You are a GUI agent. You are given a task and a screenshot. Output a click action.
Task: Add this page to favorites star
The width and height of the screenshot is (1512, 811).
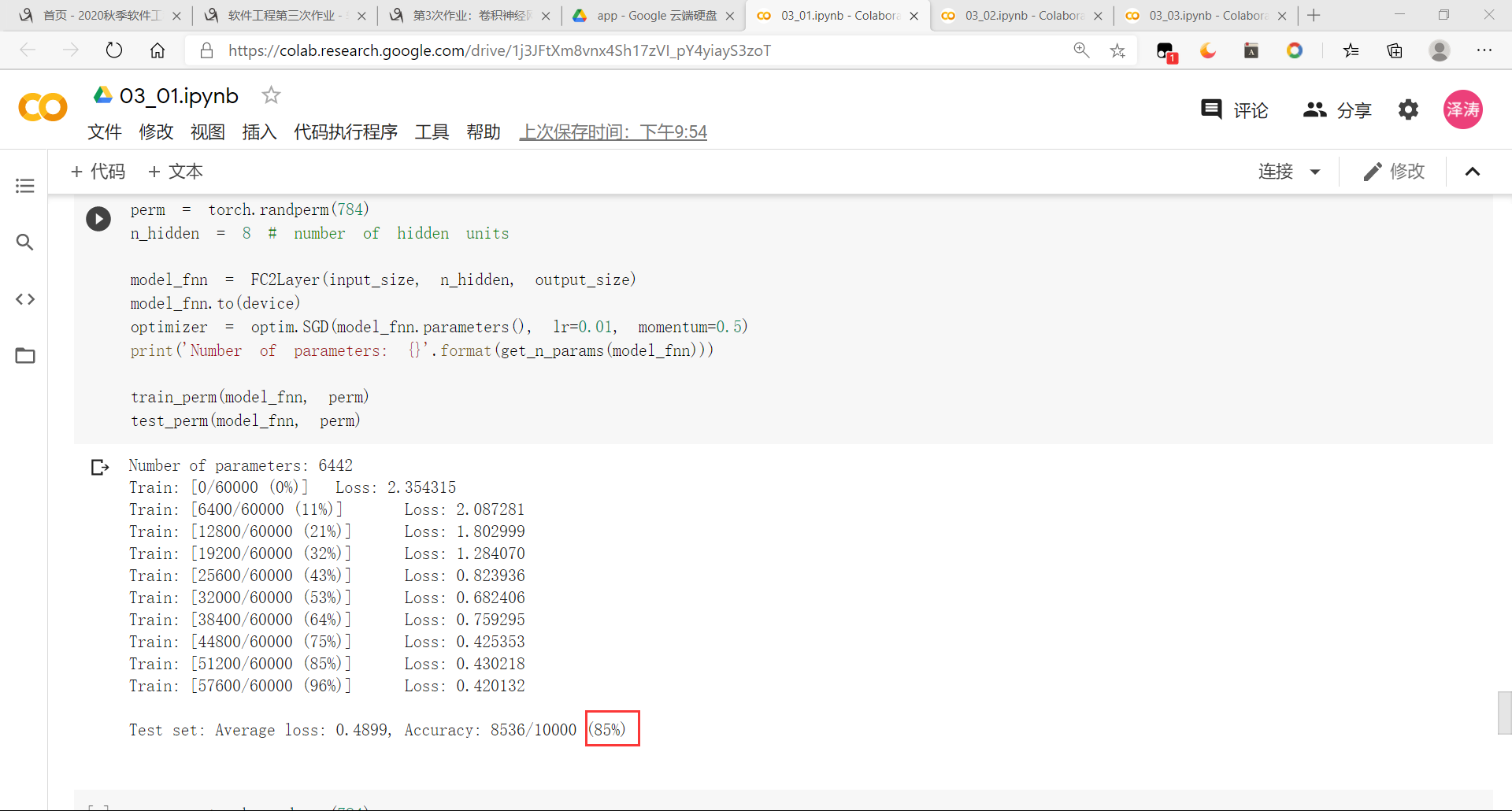(1117, 50)
